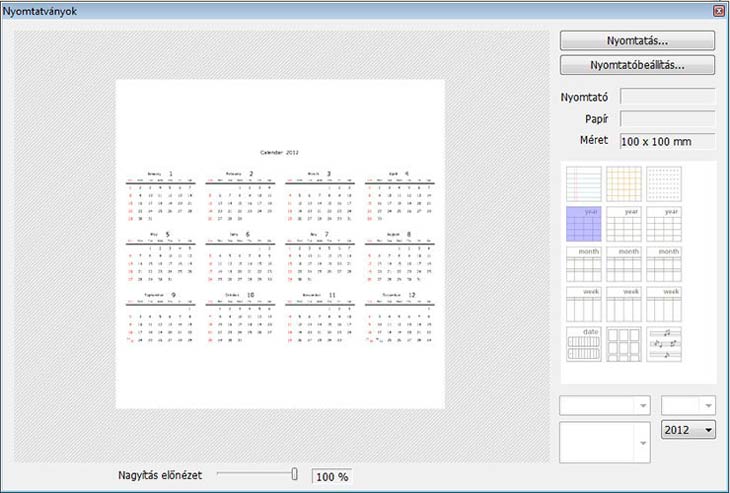Choose the middle year calendar template
Screen dimensions: 730x493
coord(623,223)
